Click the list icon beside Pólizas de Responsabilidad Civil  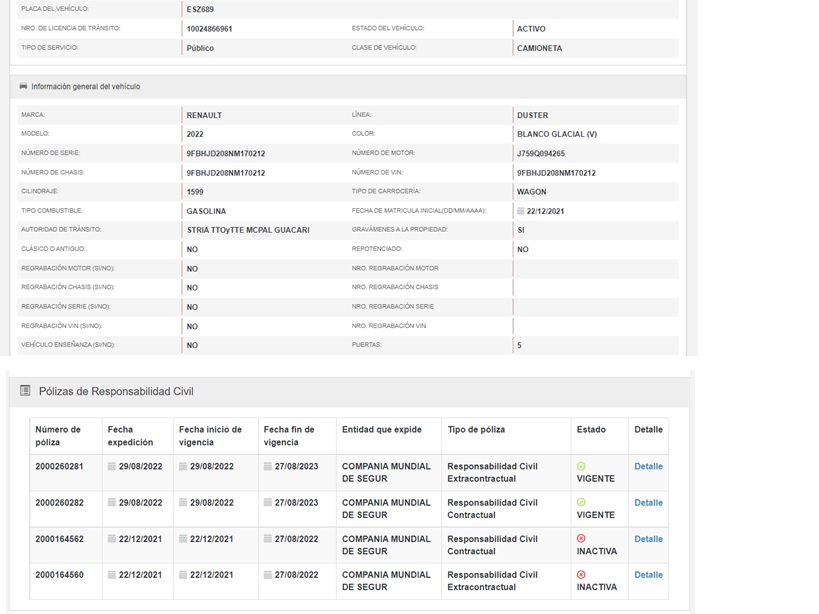(x=25, y=391)
